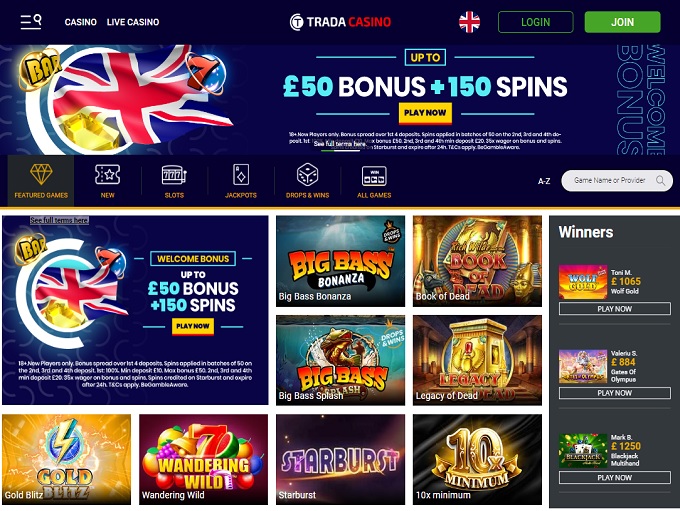Screen dimensions: 680x511
Task: Click Play Now under Wolf Gold winner
Action: 615,309
